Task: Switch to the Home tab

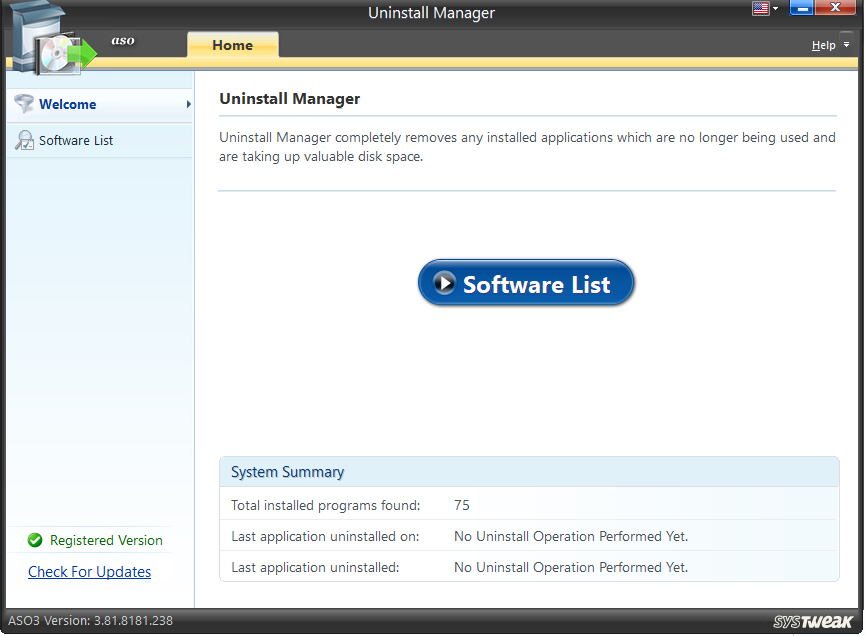Action: click(232, 45)
